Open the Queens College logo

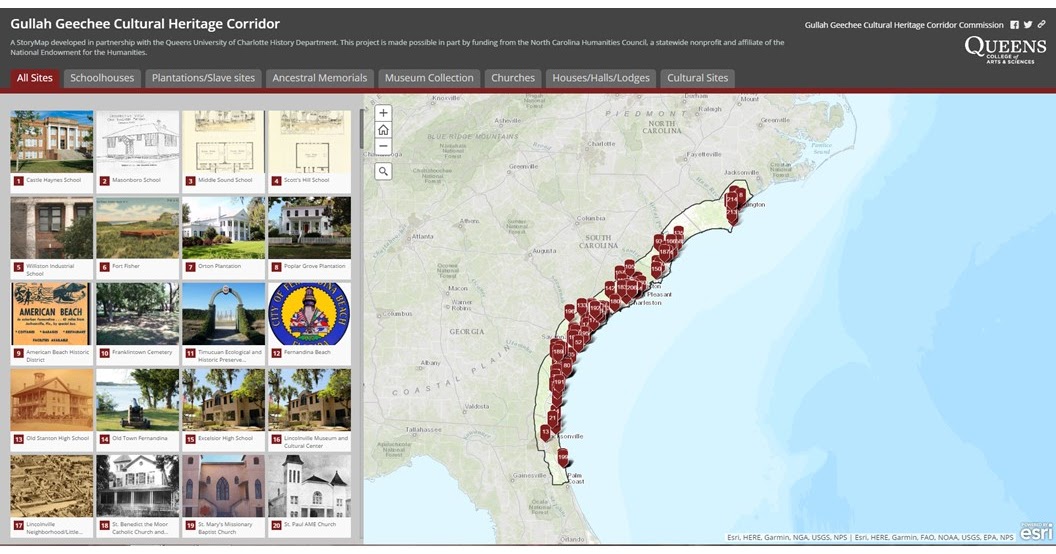click(x=1005, y=50)
